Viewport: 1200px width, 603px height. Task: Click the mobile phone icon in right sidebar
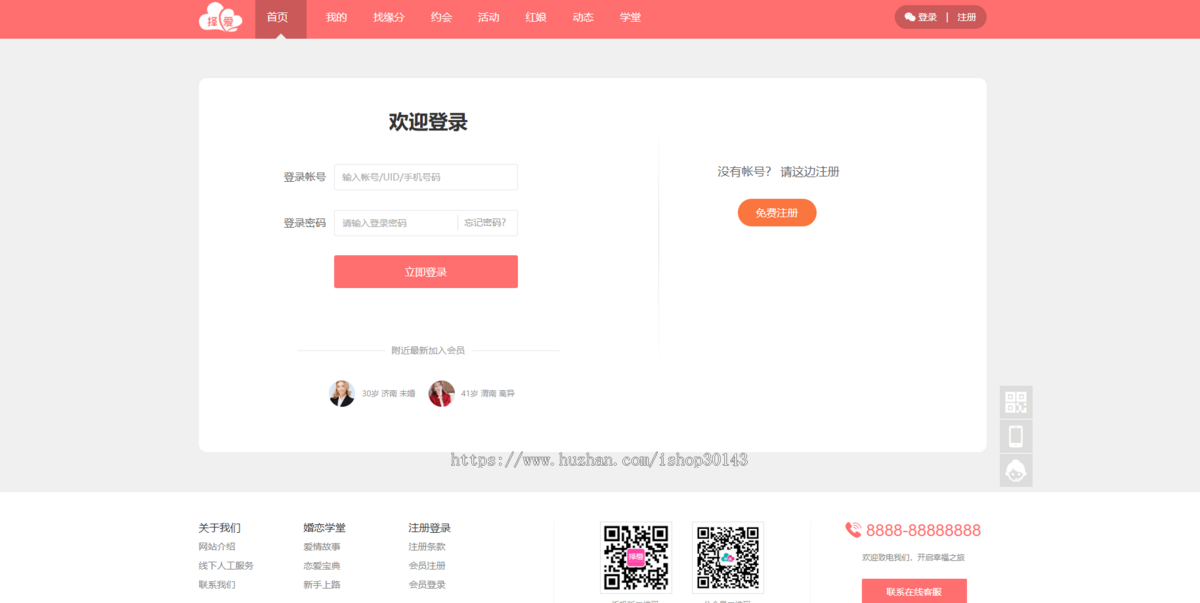pos(1016,437)
